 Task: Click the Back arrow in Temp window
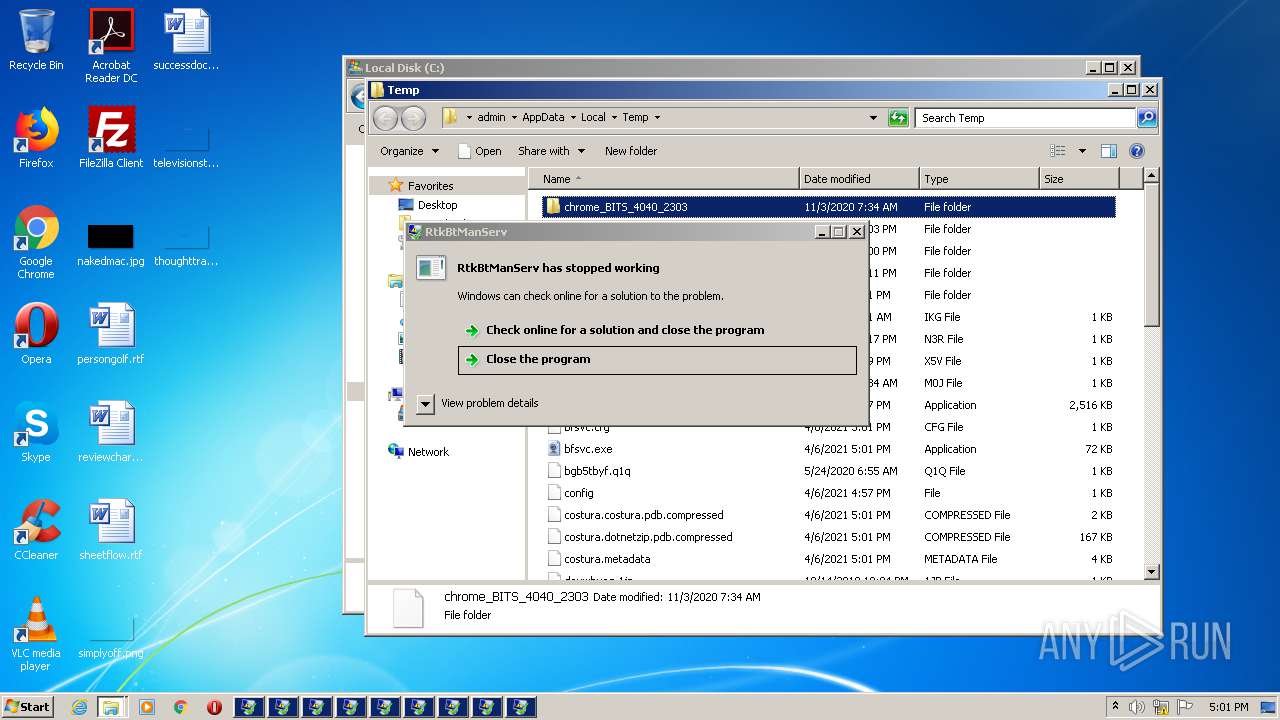[385, 118]
